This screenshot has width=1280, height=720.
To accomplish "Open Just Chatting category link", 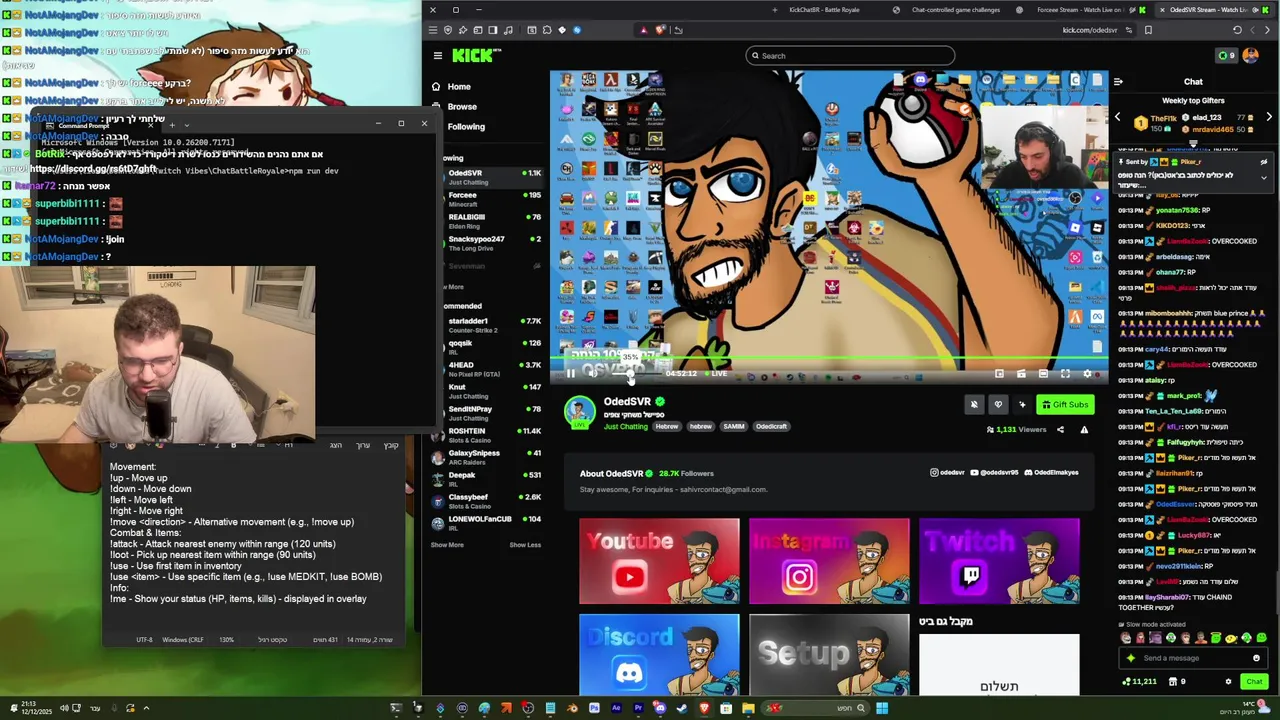I will click(x=626, y=426).
